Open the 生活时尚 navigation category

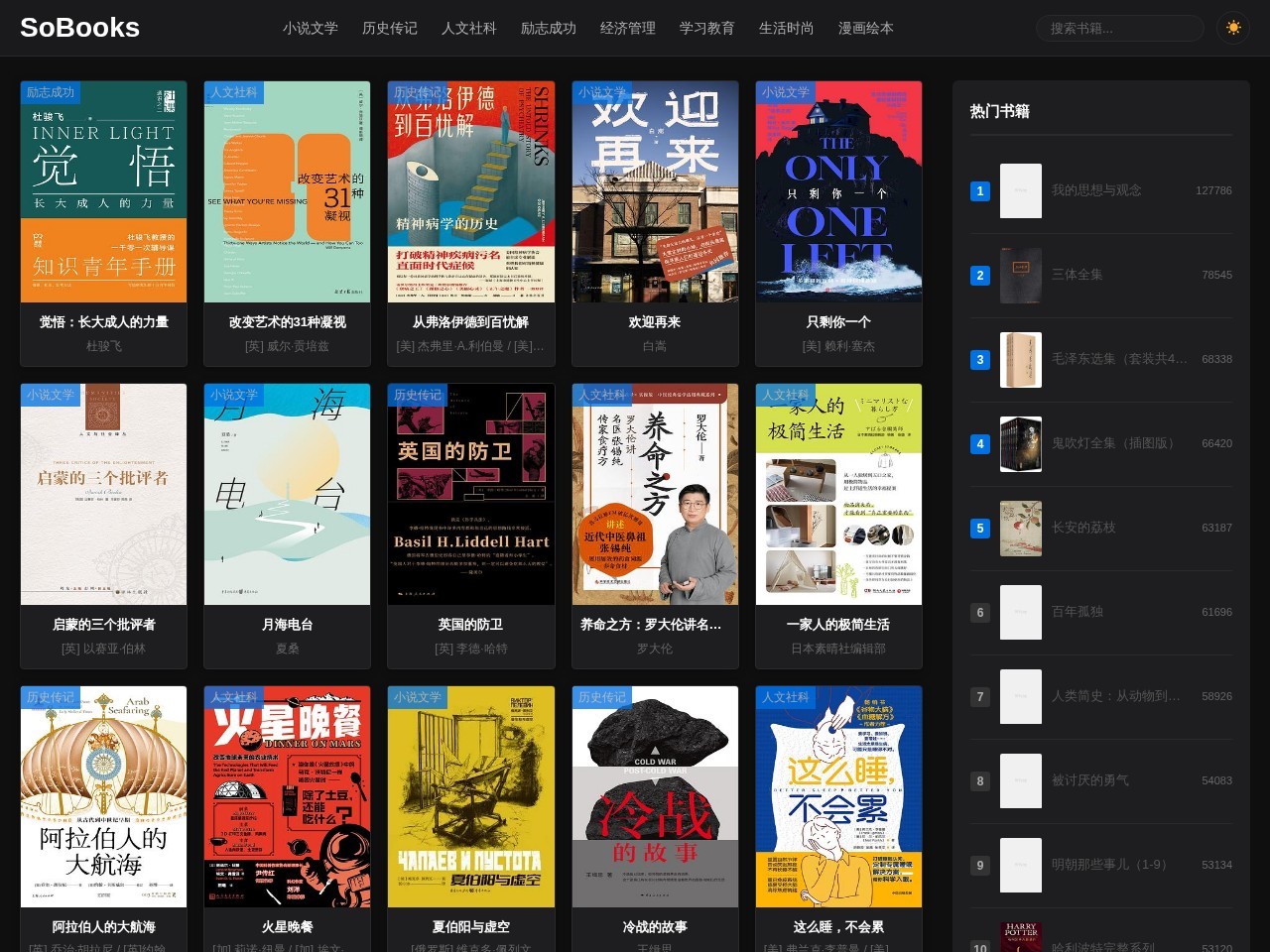click(787, 28)
